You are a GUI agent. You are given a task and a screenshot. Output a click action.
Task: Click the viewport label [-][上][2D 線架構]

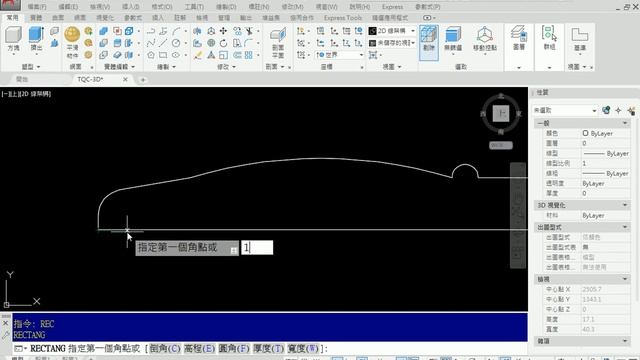pyautogui.click(x=27, y=94)
